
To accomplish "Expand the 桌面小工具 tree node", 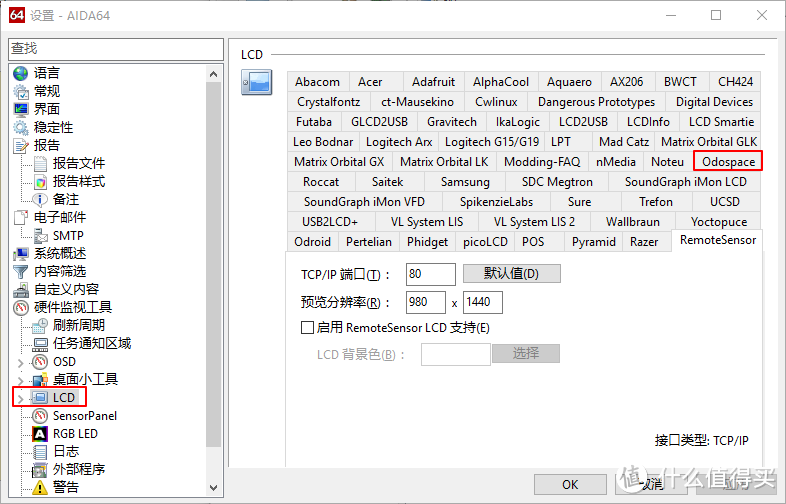I will click(x=21, y=381).
